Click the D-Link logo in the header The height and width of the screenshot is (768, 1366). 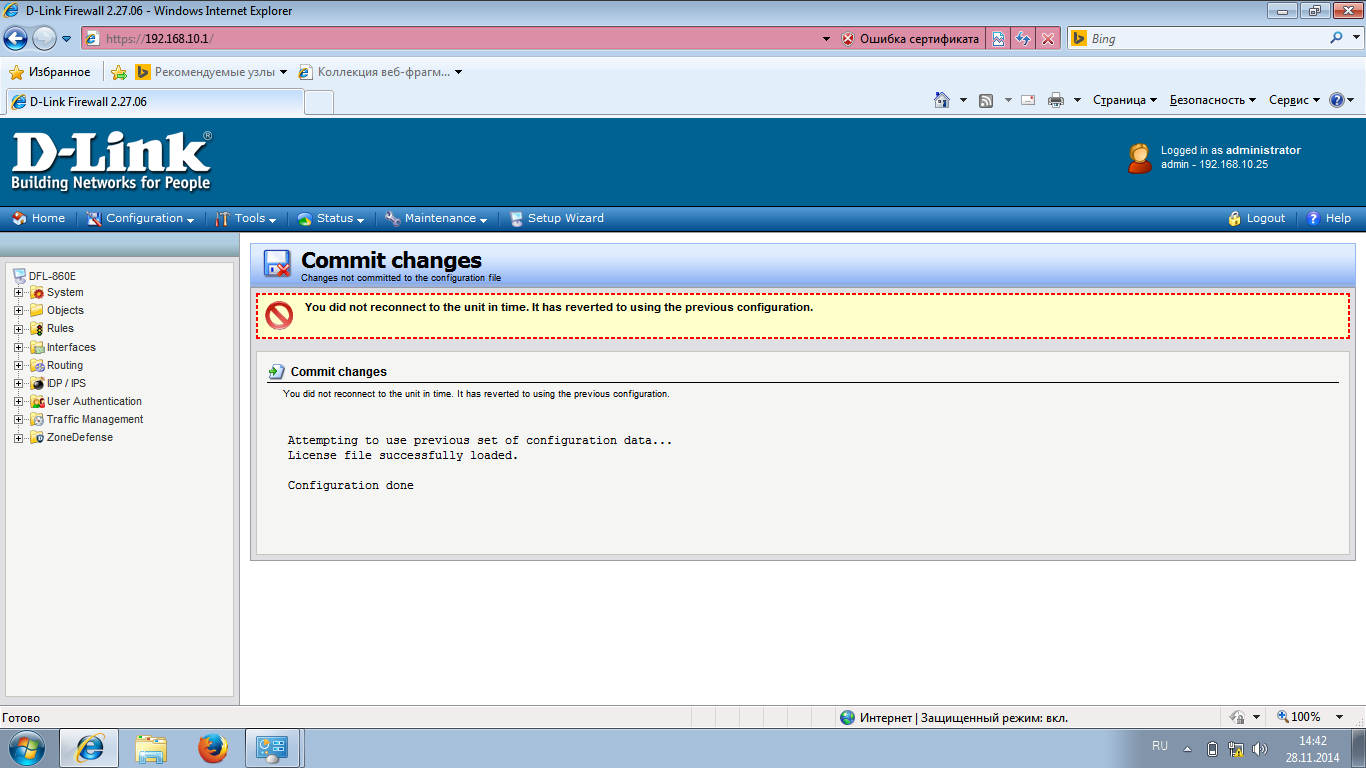(x=111, y=160)
